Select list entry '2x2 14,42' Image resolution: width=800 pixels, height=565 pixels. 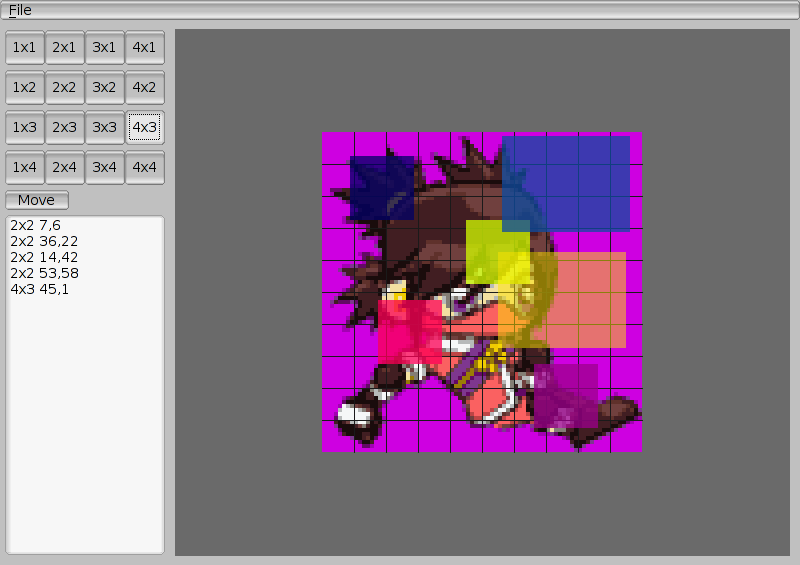click(43, 258)
